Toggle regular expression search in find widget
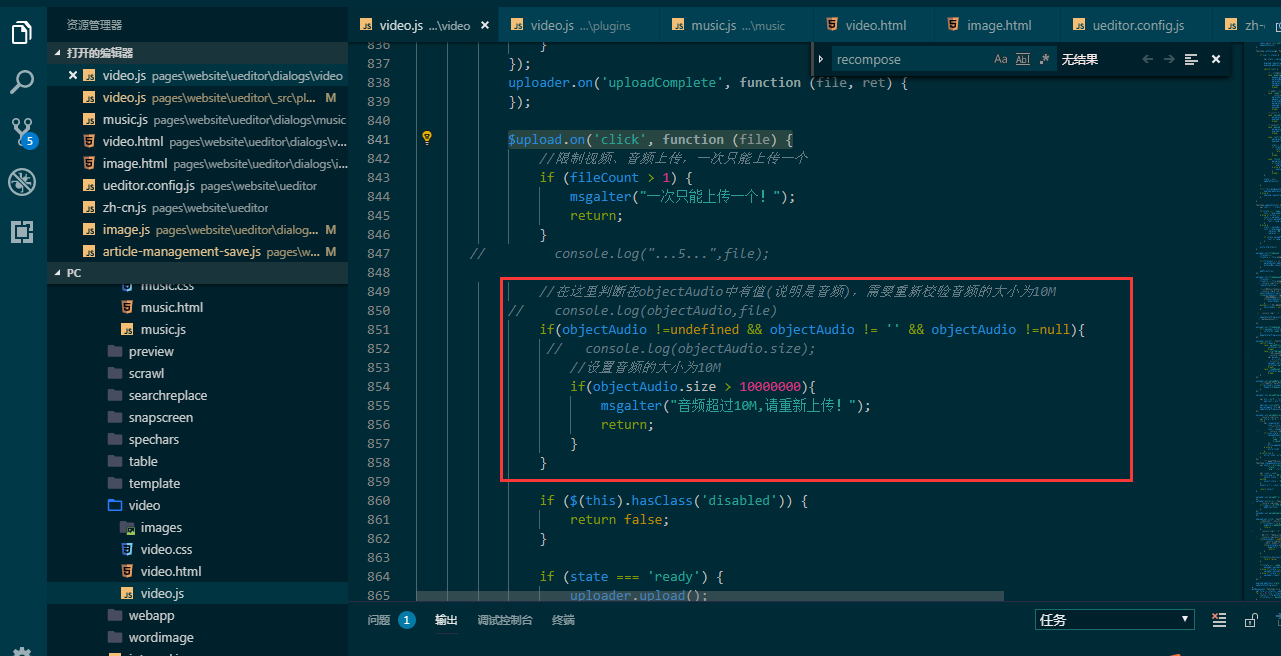The height and width of the screenshot is (656, 1281). pyautogui.click(x=1044, y=59)
